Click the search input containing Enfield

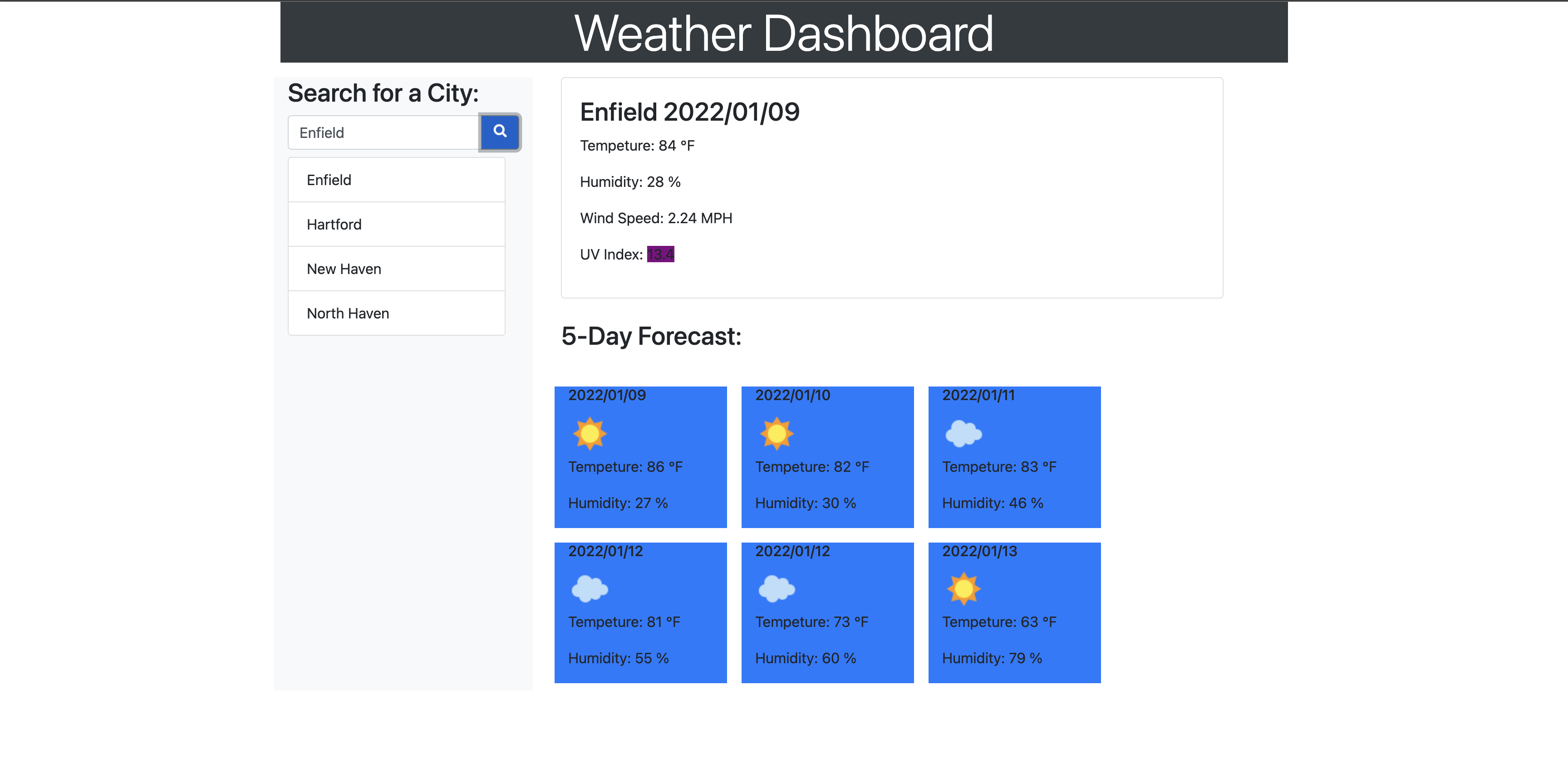[x=383, y=132]
